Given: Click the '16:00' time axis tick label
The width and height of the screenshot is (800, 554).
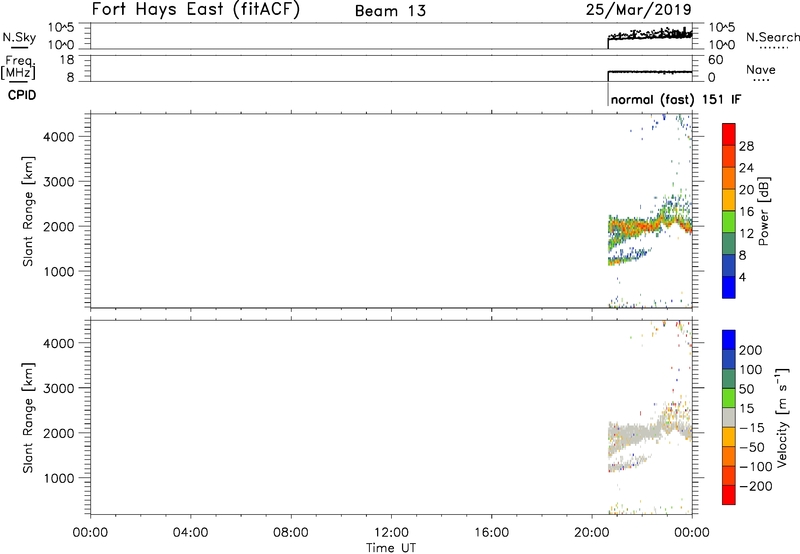Looking at the screenshot, I should pyautogui.click(x=491, y=533).
